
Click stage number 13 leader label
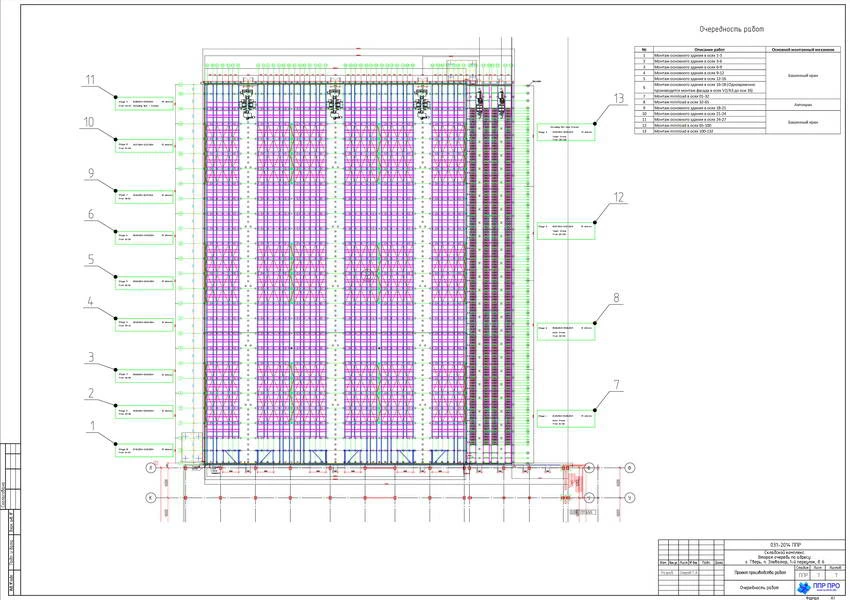[617, 98]
